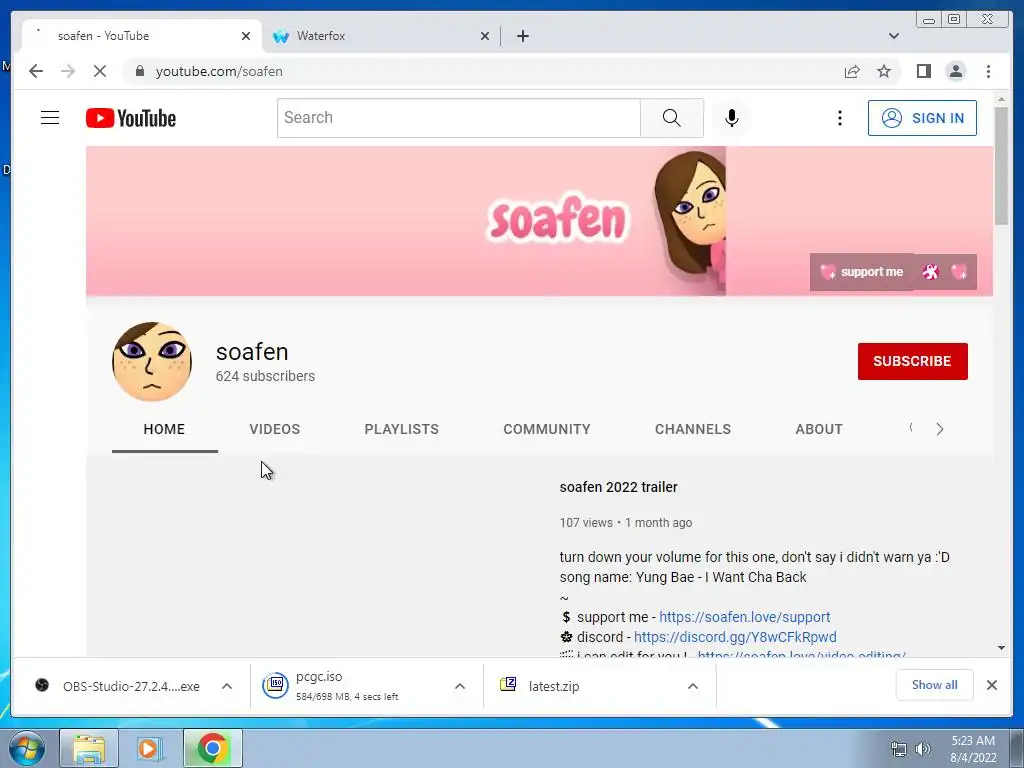Viewport: 1024px width, 768px height.
Task: Open the ABOUT channel tab
Action: coord(819,429)
